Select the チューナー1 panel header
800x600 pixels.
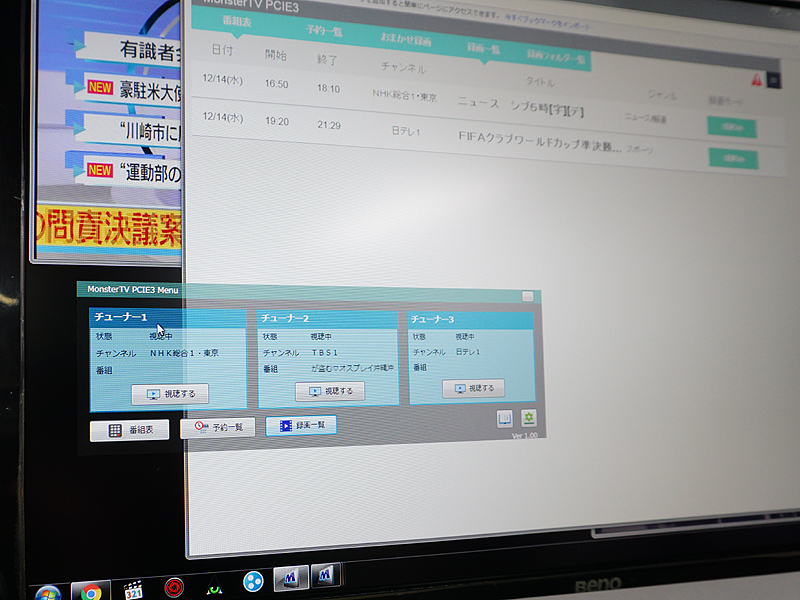point(168,317)
